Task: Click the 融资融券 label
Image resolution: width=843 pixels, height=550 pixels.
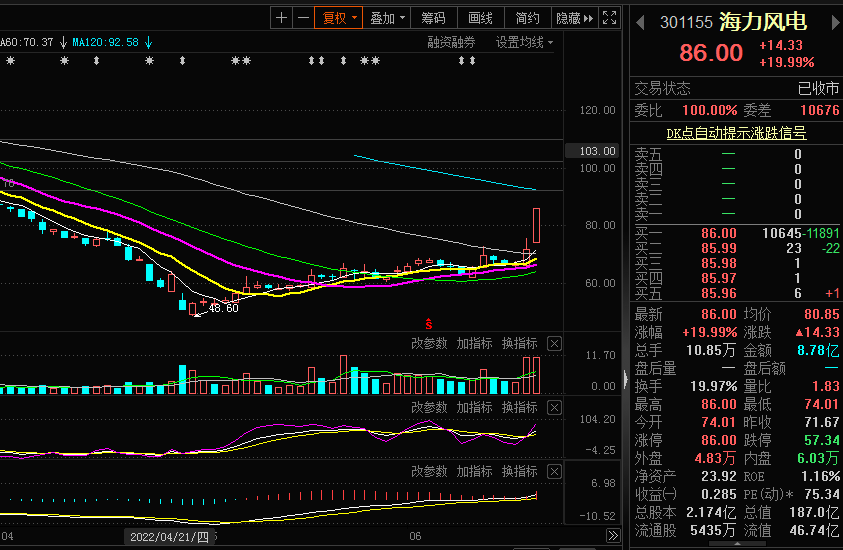Action: [x=451, y=42]
